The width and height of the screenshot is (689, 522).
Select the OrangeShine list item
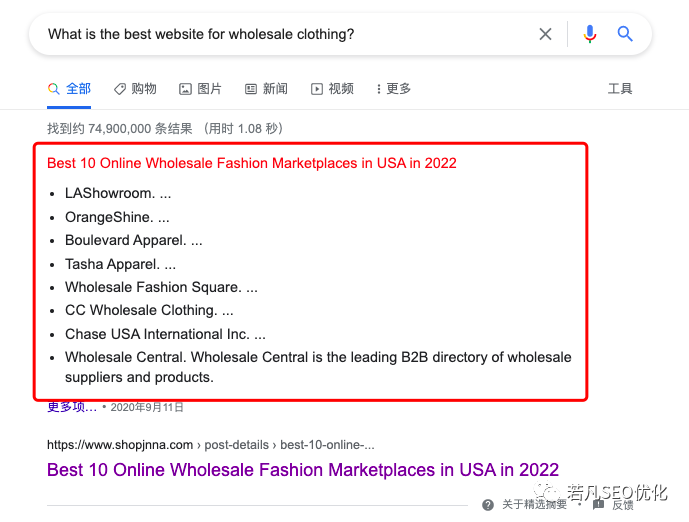pyautogui.click(x=117, y=217)
